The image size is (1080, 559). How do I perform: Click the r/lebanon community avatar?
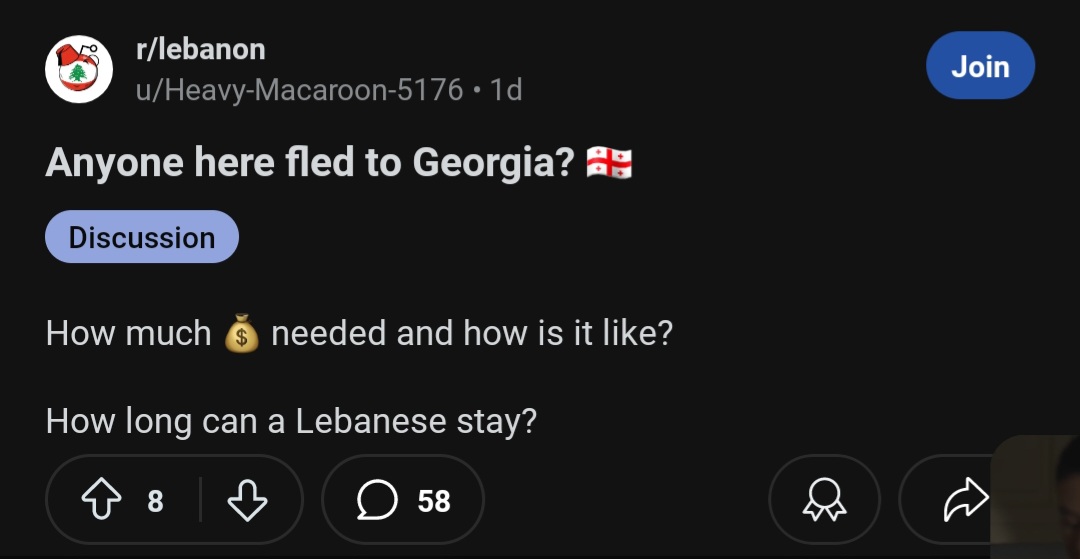[79, 69]
